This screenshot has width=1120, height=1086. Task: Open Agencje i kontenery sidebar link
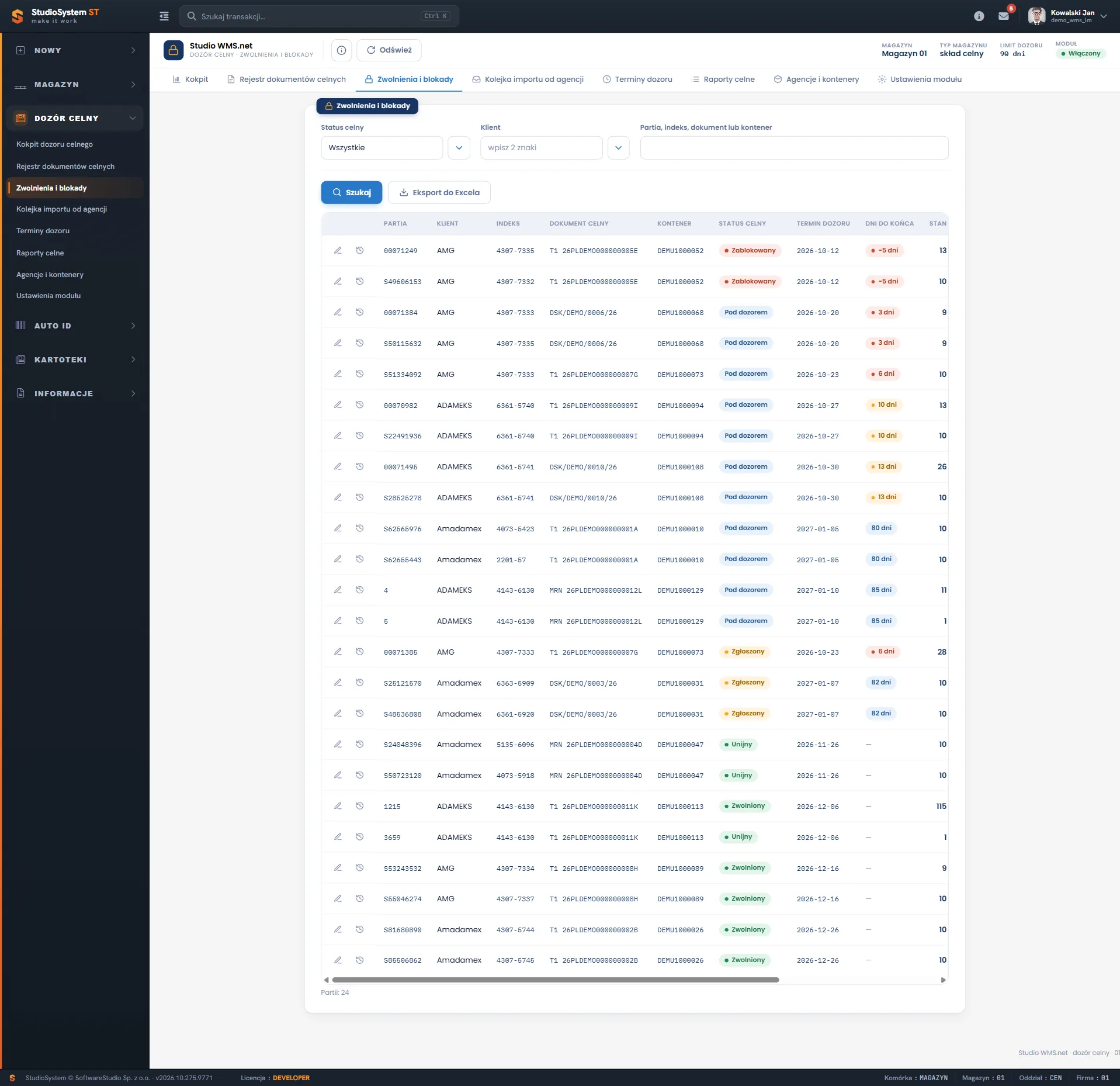pos(50,275)
